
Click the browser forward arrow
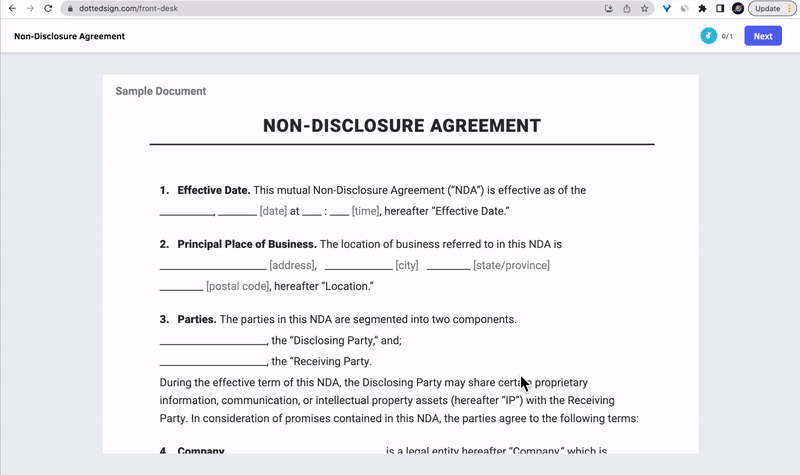[x=30, y=9]
